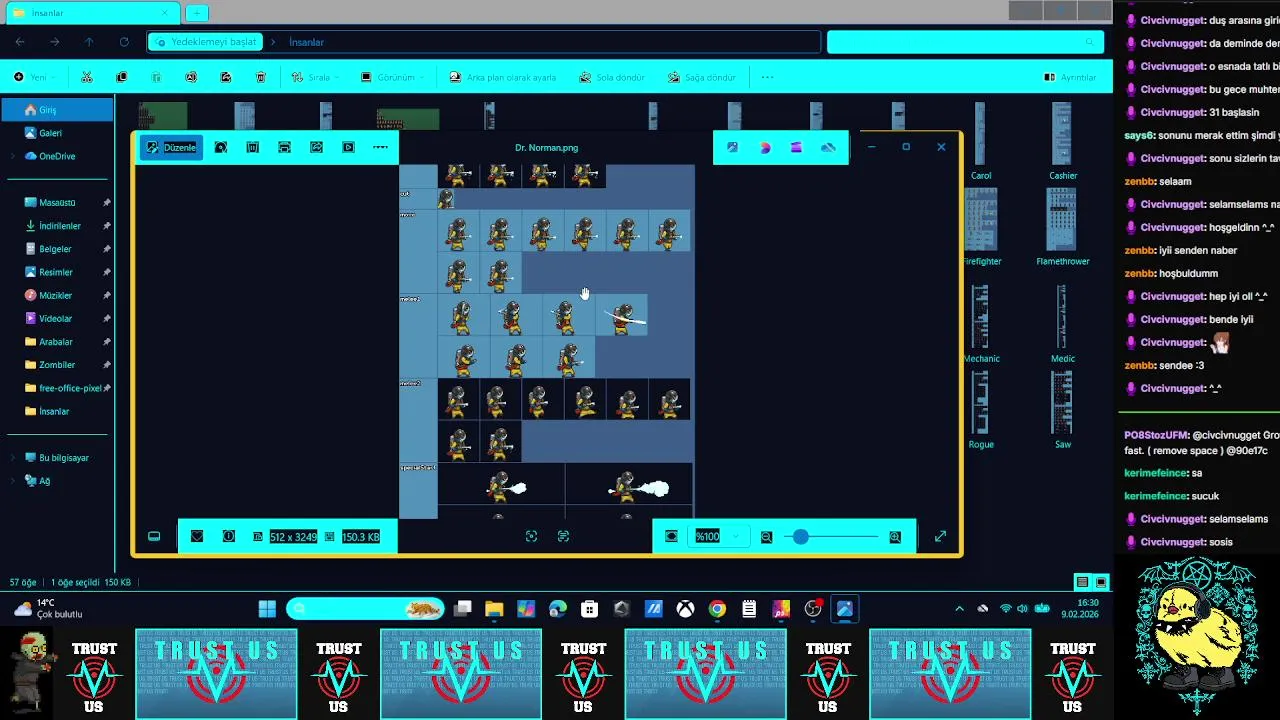Open Masaüstü in the sidebar
Image resolution: width=1280 pixels, height=720 pixels.
(57, 202)
